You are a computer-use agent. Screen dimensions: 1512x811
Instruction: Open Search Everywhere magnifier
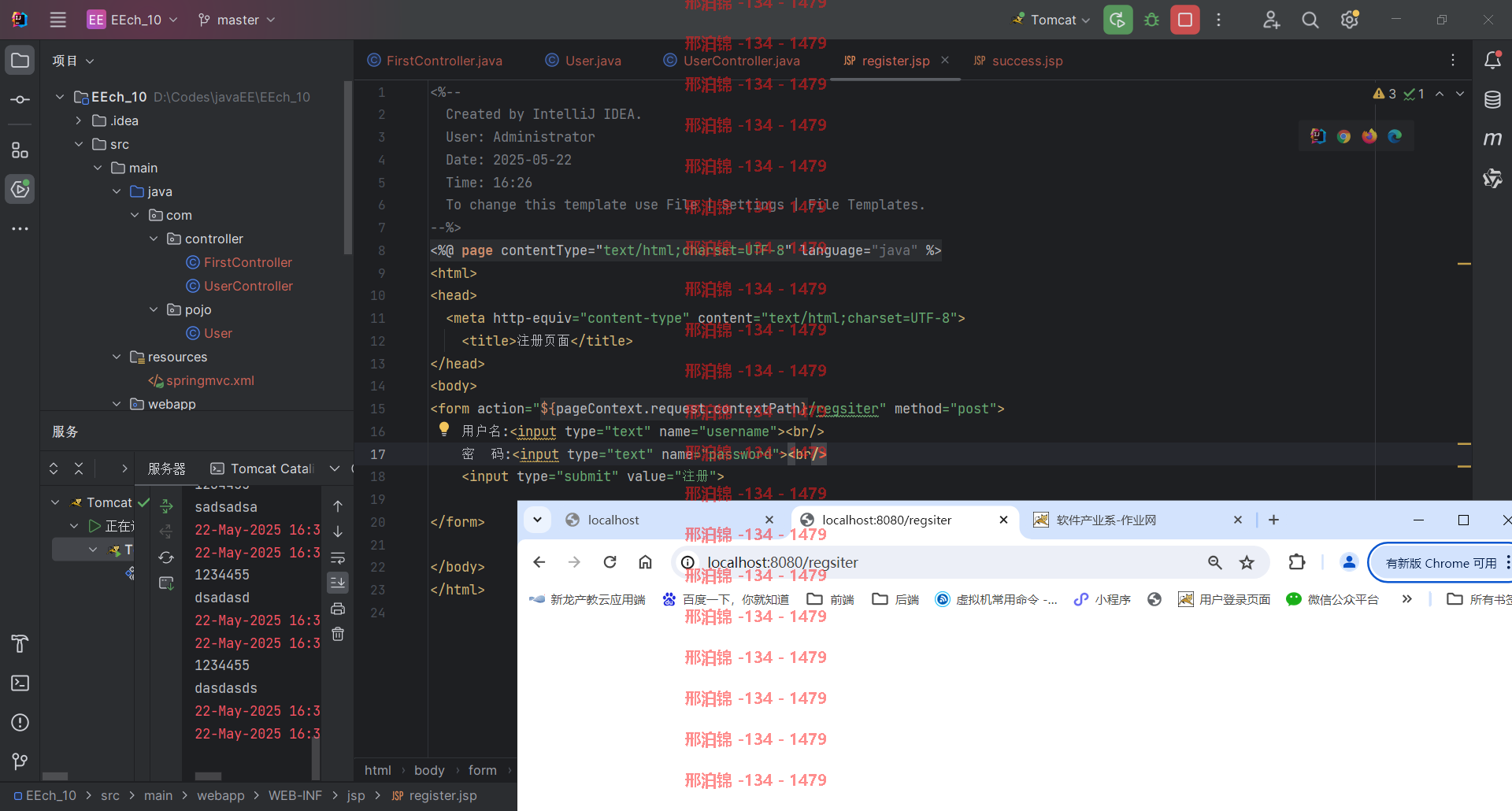tap(1310, 20)
